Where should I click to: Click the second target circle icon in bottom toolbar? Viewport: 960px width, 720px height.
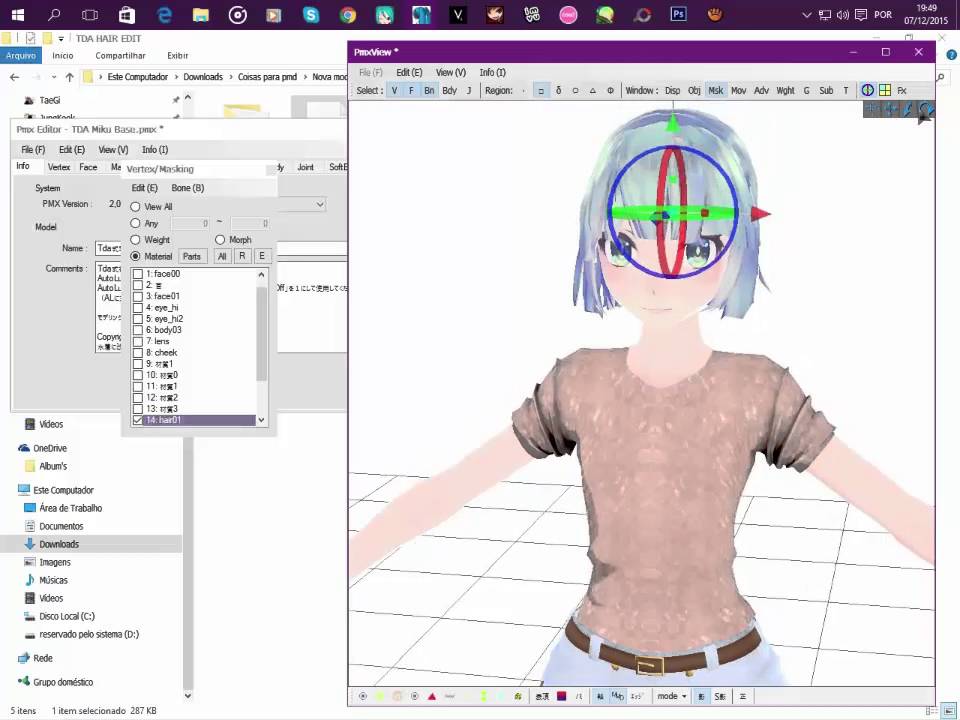pyautogui.click(x=414, y=696)
